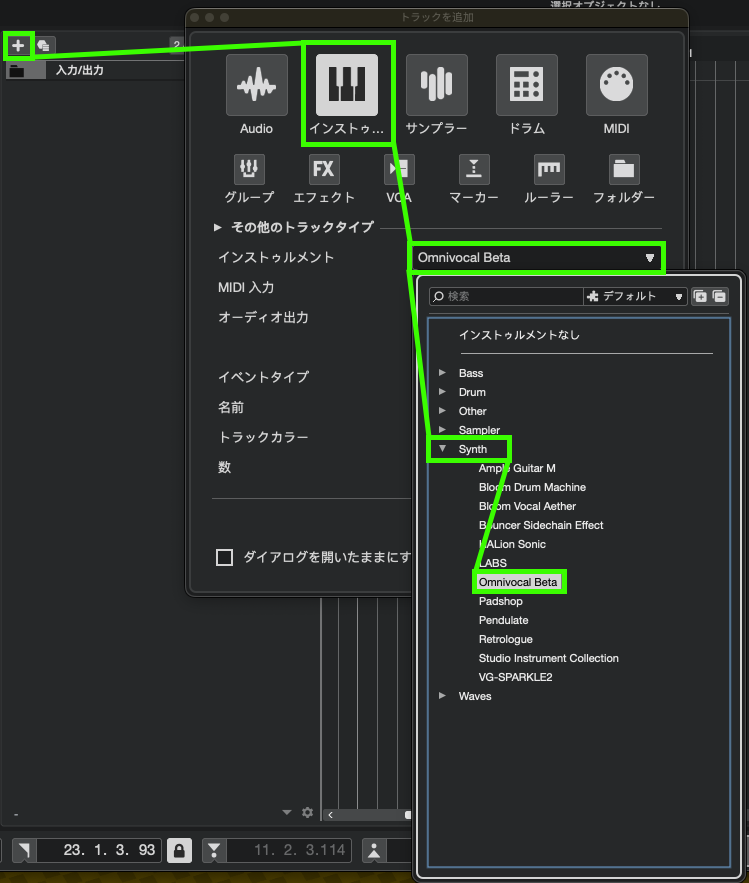Select the Drum track type icon
The image size is (749, 883).
[x=527, y=86]
